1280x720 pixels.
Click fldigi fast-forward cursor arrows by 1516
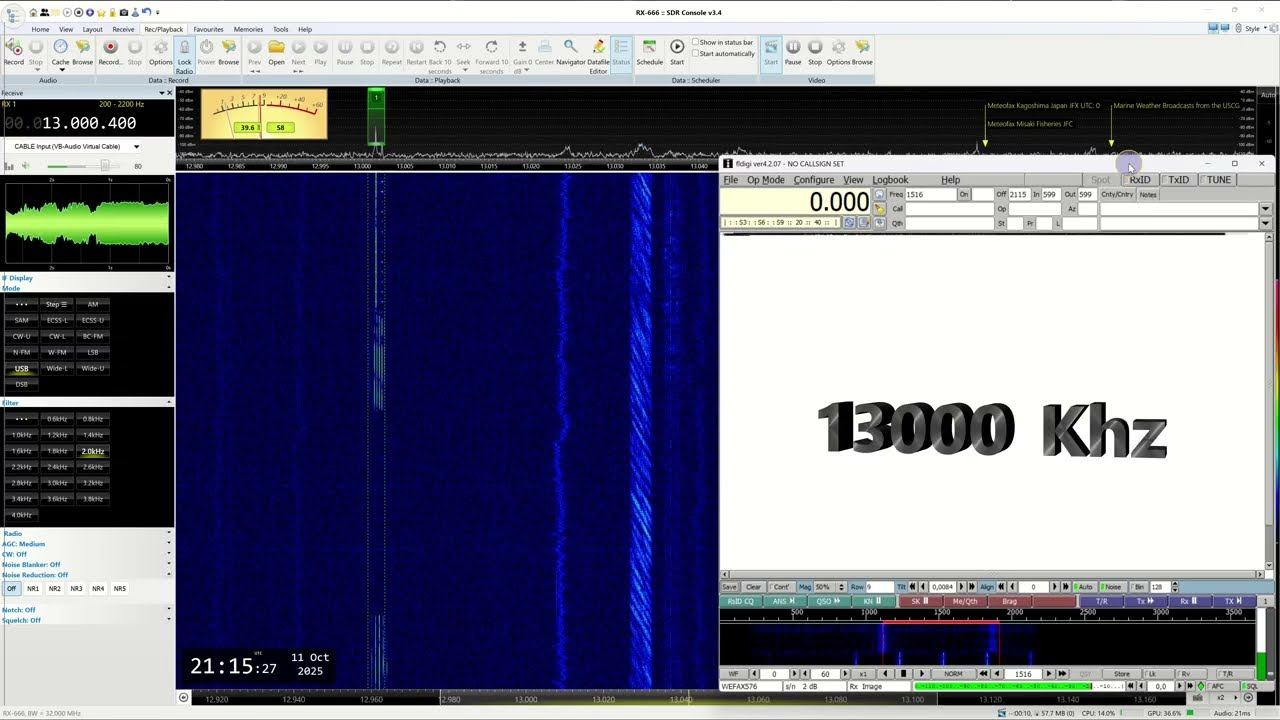[x=1060, y=674]
